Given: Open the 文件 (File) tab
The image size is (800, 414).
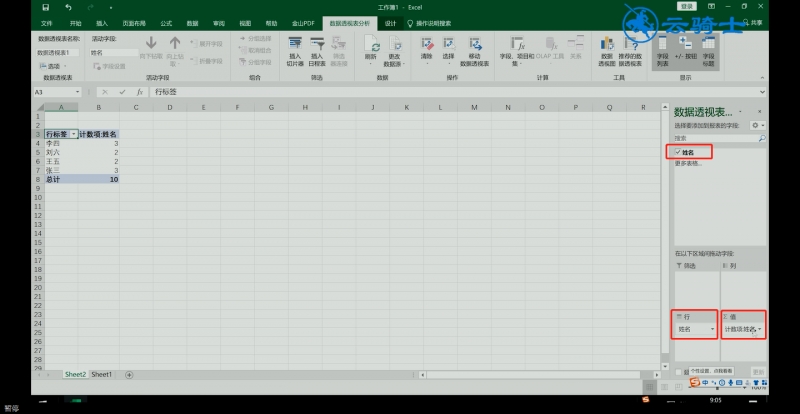Looking at the screenshot, I should click(46, 23).
